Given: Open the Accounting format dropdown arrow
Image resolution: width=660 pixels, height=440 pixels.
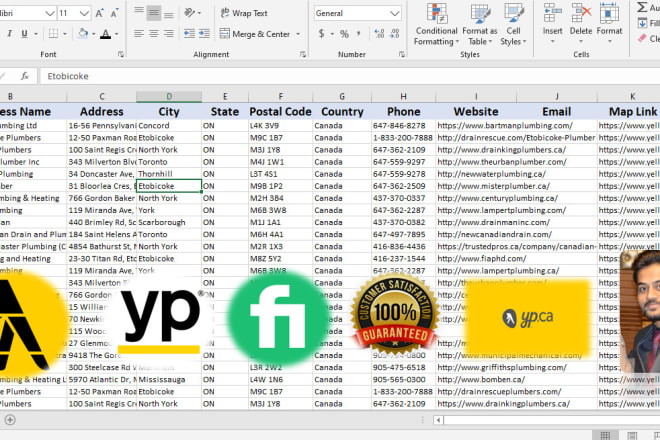Looking at the screenshot, I should point(332,34).
